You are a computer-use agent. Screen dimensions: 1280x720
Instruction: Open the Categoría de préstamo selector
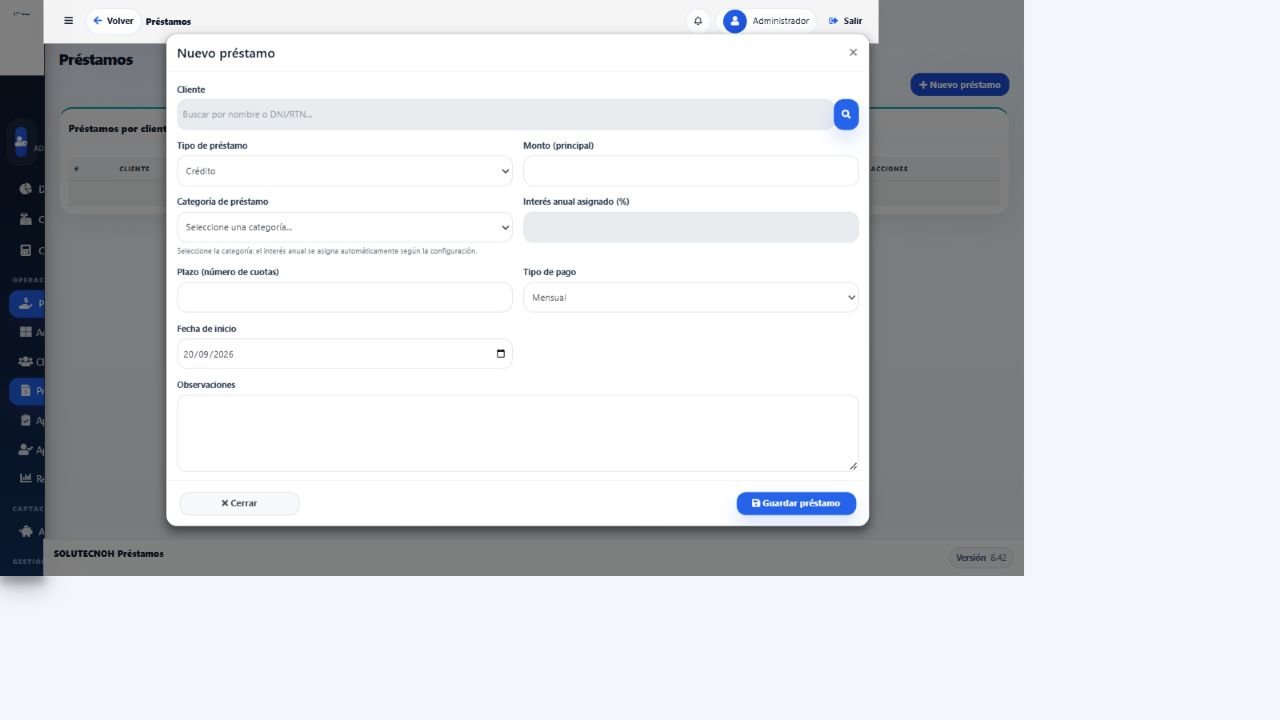345,227
